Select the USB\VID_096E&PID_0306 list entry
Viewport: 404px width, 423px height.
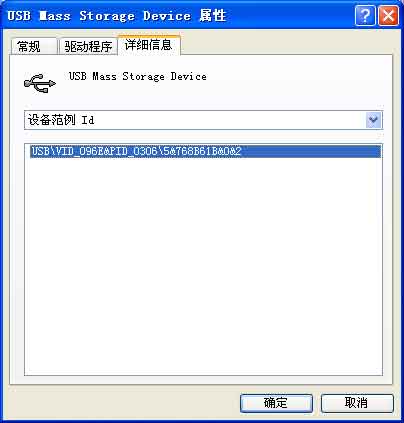point(205,151)
